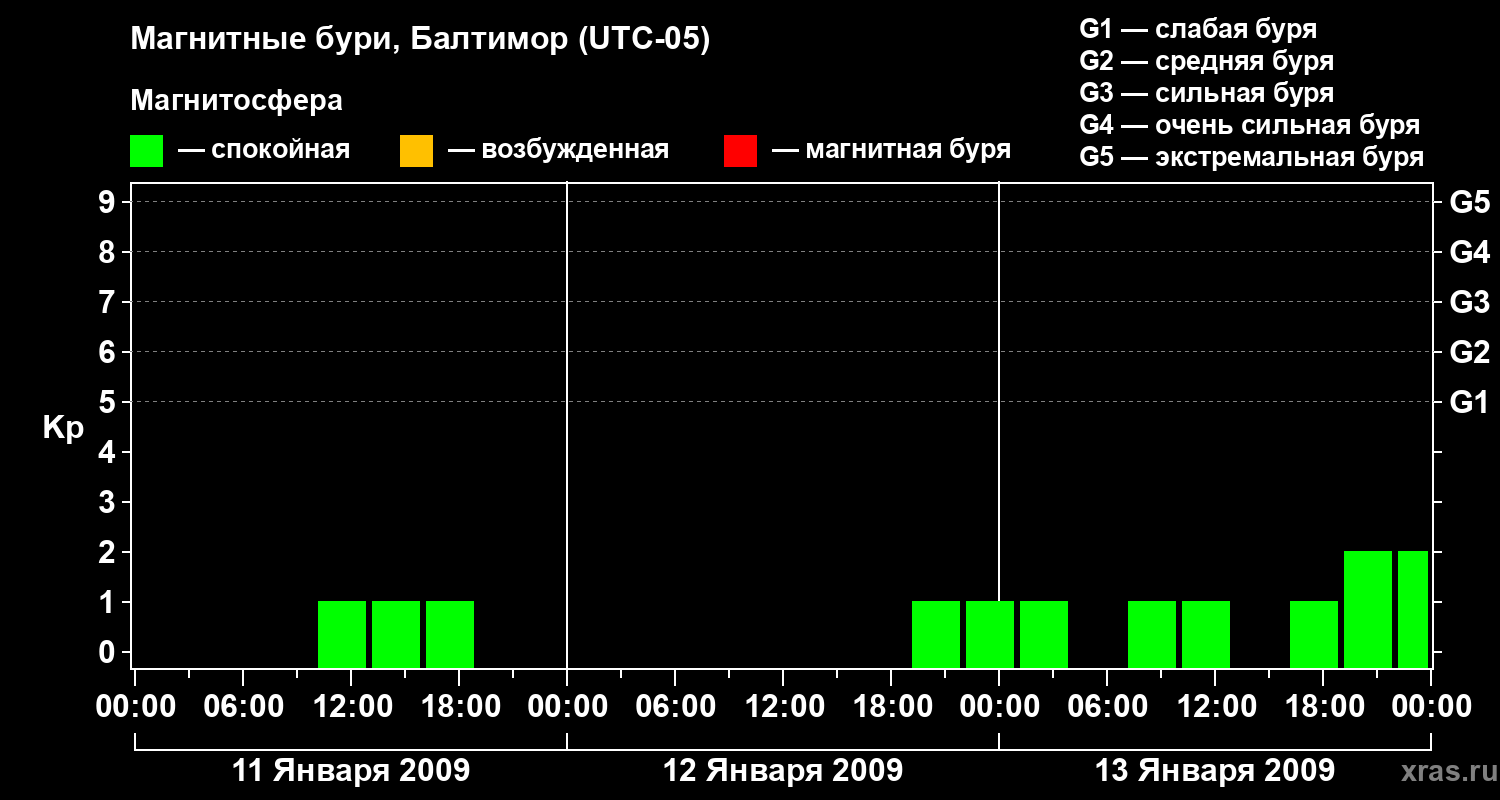Click the Kp axis value 4
This screenshot has width=1500, height=800.
click(108, 452)
